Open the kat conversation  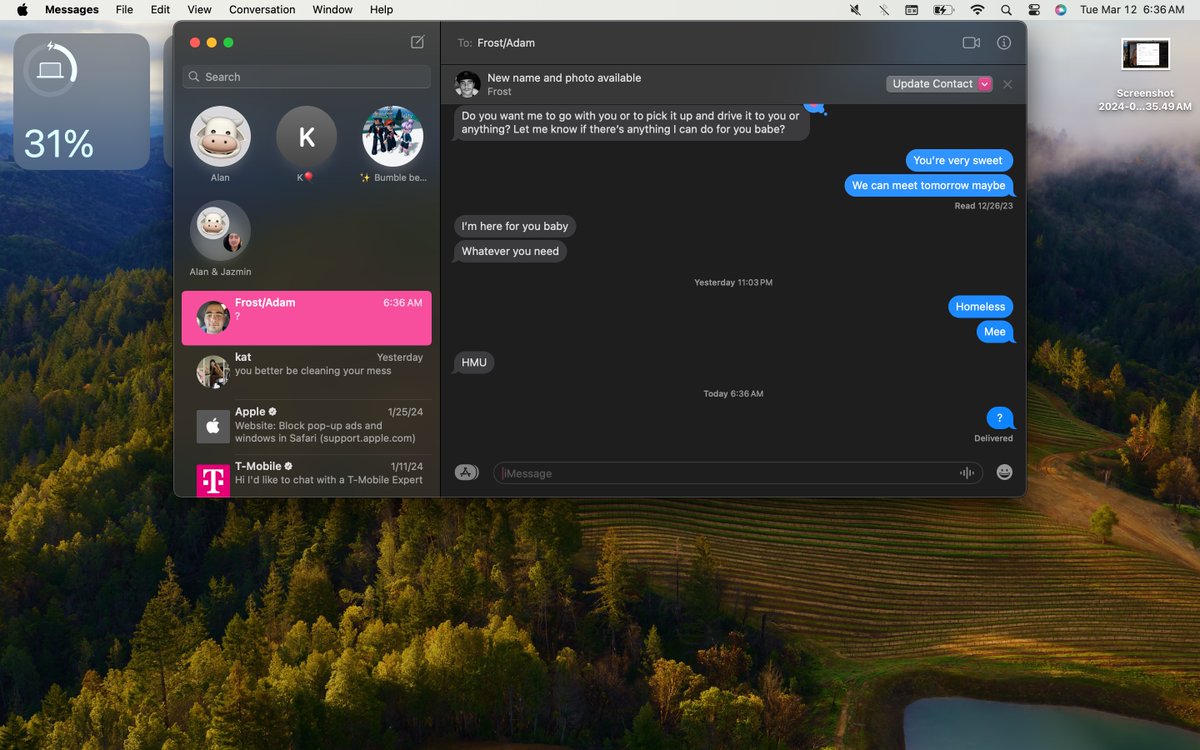tap(307, 372)
